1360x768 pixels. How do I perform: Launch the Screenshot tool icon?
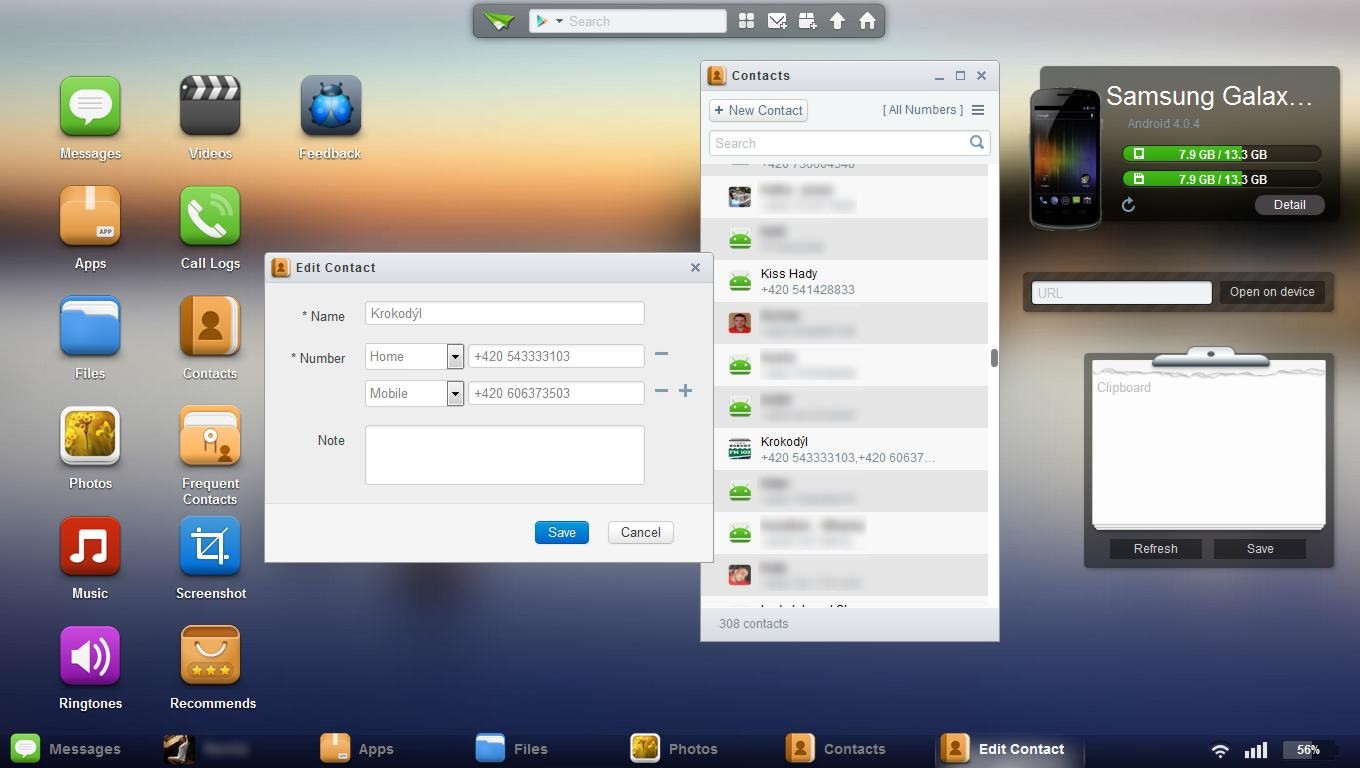pos(210,546)
